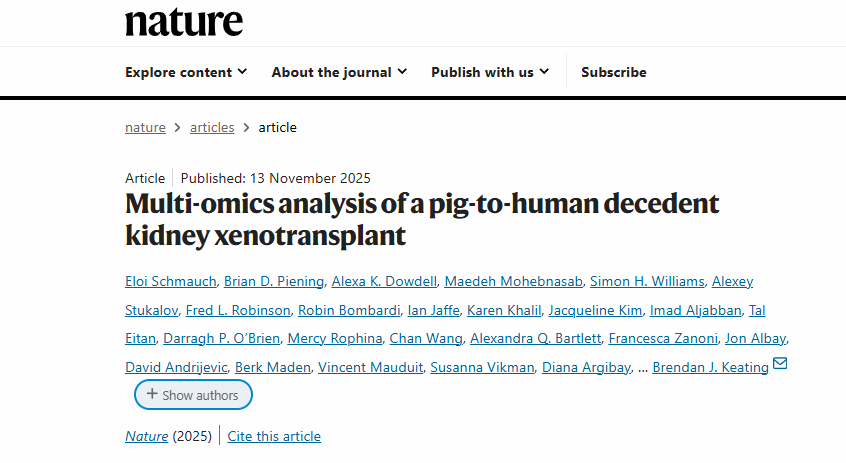This screenshot has width=846, height=463.
Task: Expand the Explore content menu
Action: point(186,72)
